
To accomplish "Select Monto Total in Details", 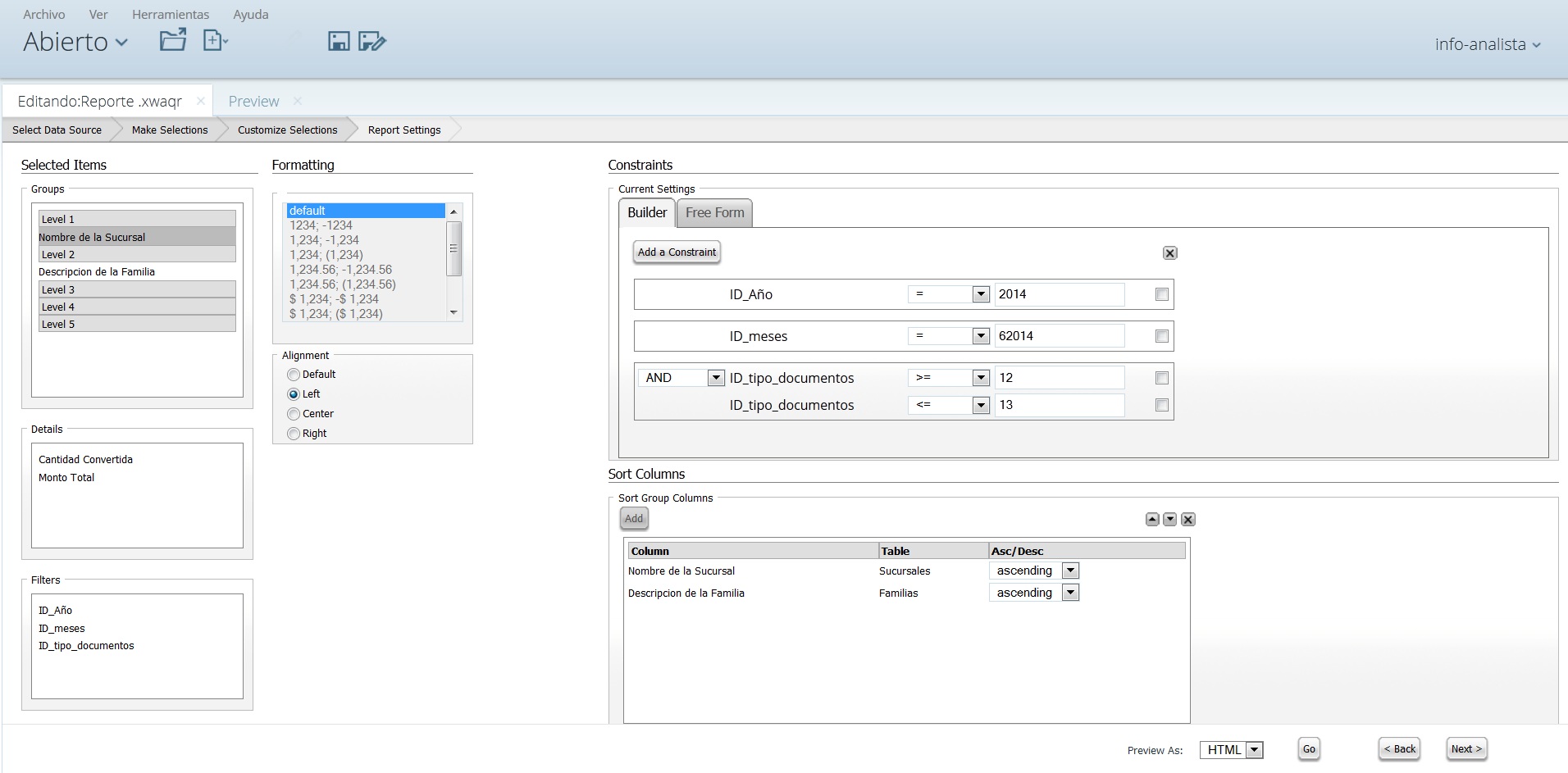I will click(66, 478).
